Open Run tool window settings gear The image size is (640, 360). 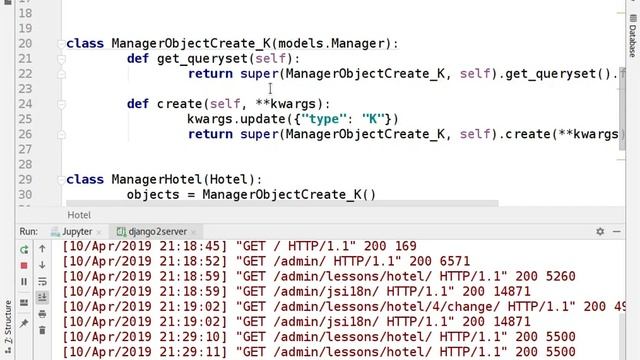pyautogui.click(x=600, y=231)
